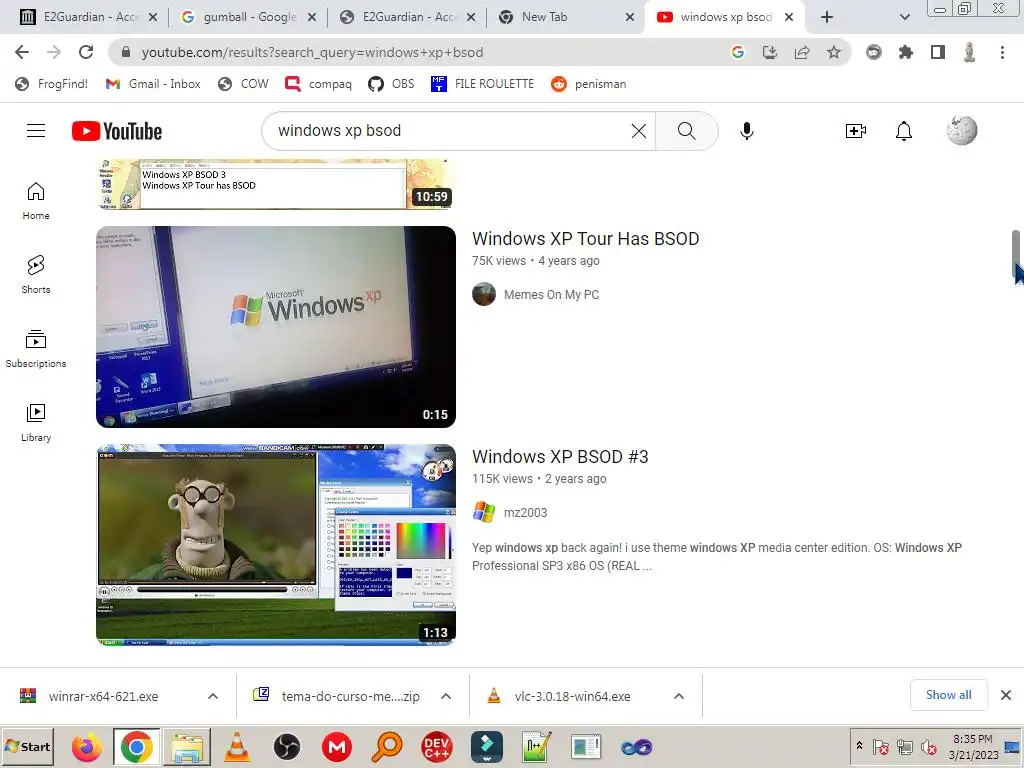This screenshot has width=1024, height=768.
Task: Expand options for winrar-x64-621.exe download
Action: (213, 696)
